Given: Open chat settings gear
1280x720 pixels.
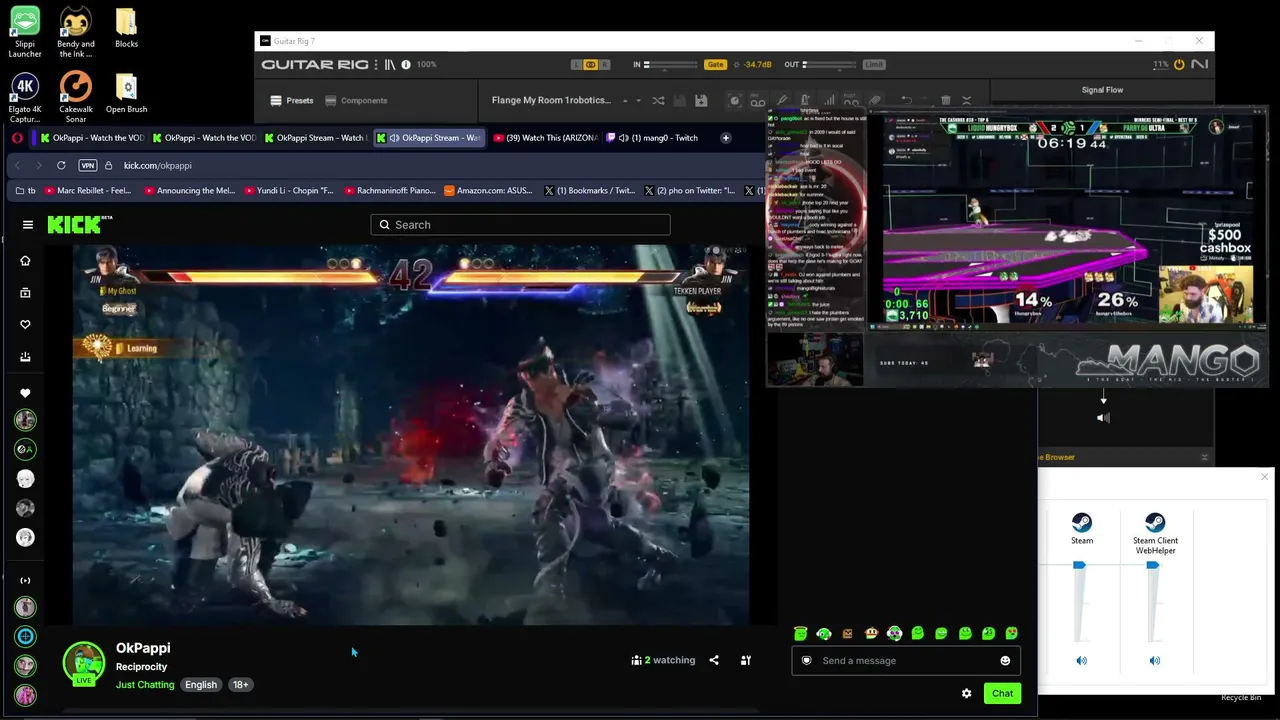Looking at the screenshot, I should pyautogui.click(x=966, y=693).
